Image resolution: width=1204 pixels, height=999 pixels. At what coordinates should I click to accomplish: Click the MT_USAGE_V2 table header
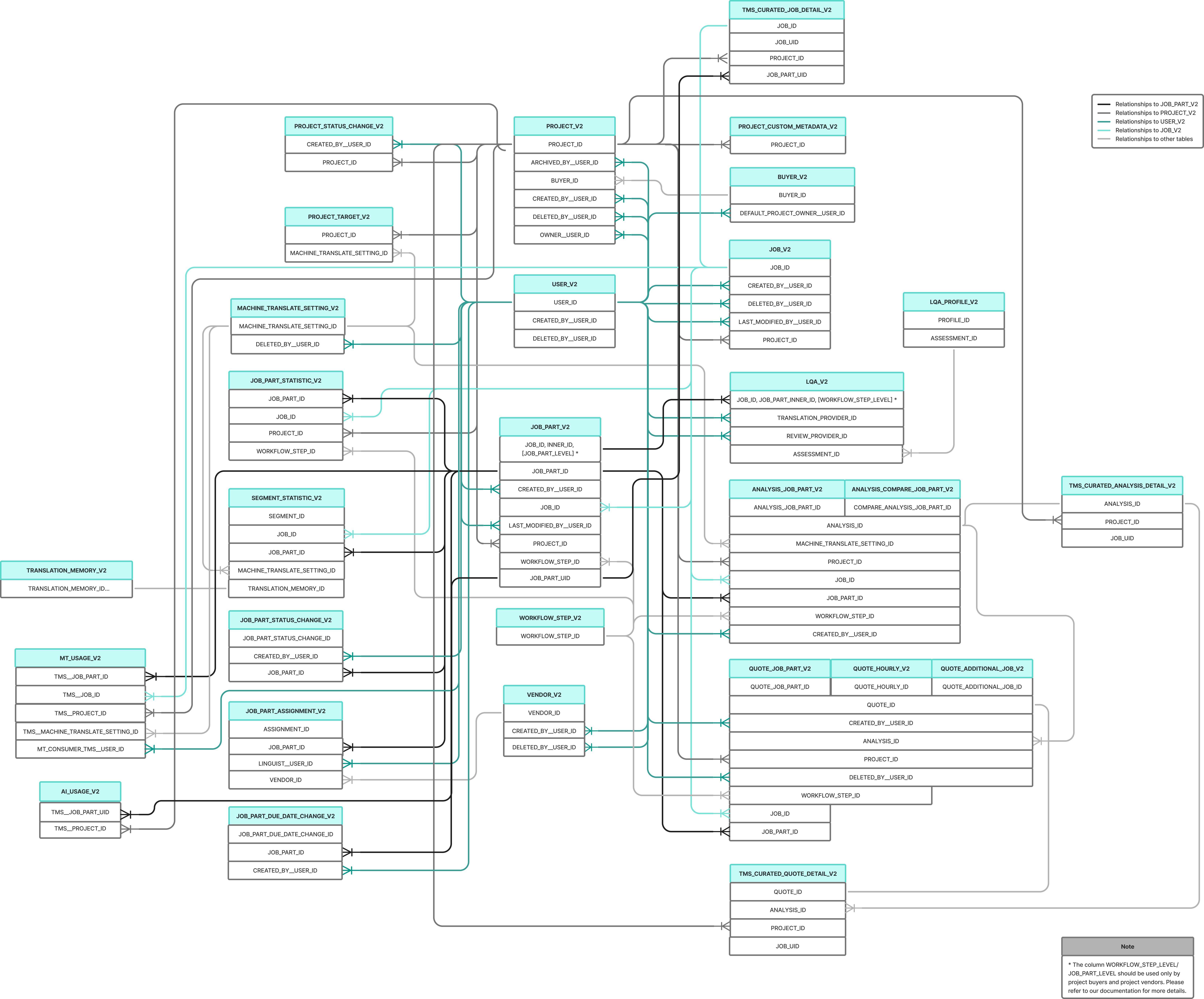(x=80, y=658)
